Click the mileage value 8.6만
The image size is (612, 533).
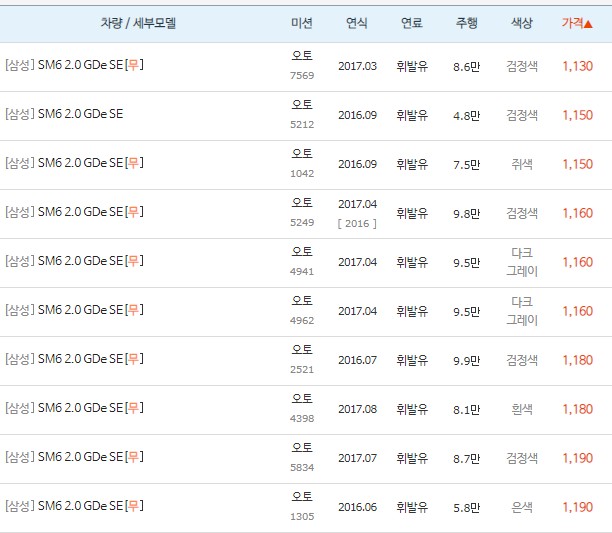[x=466, y=67]
